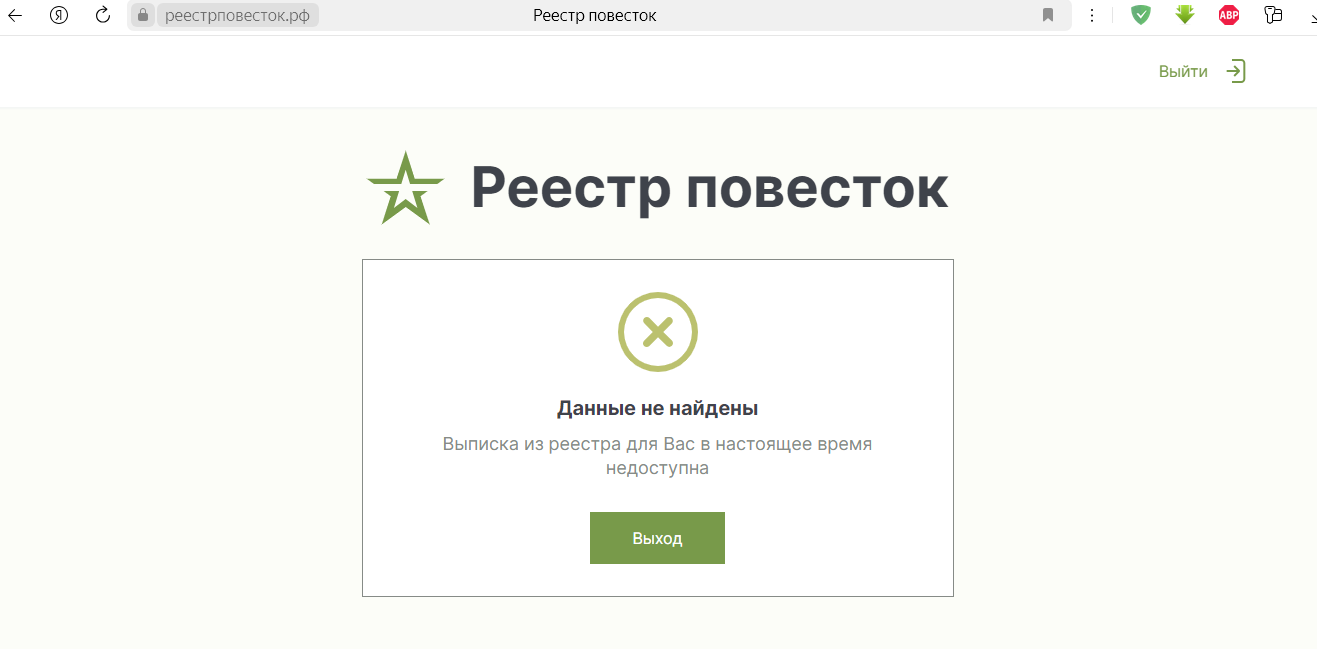
Task: Open the green download arrow extension
Action: tap(1185, 15)
